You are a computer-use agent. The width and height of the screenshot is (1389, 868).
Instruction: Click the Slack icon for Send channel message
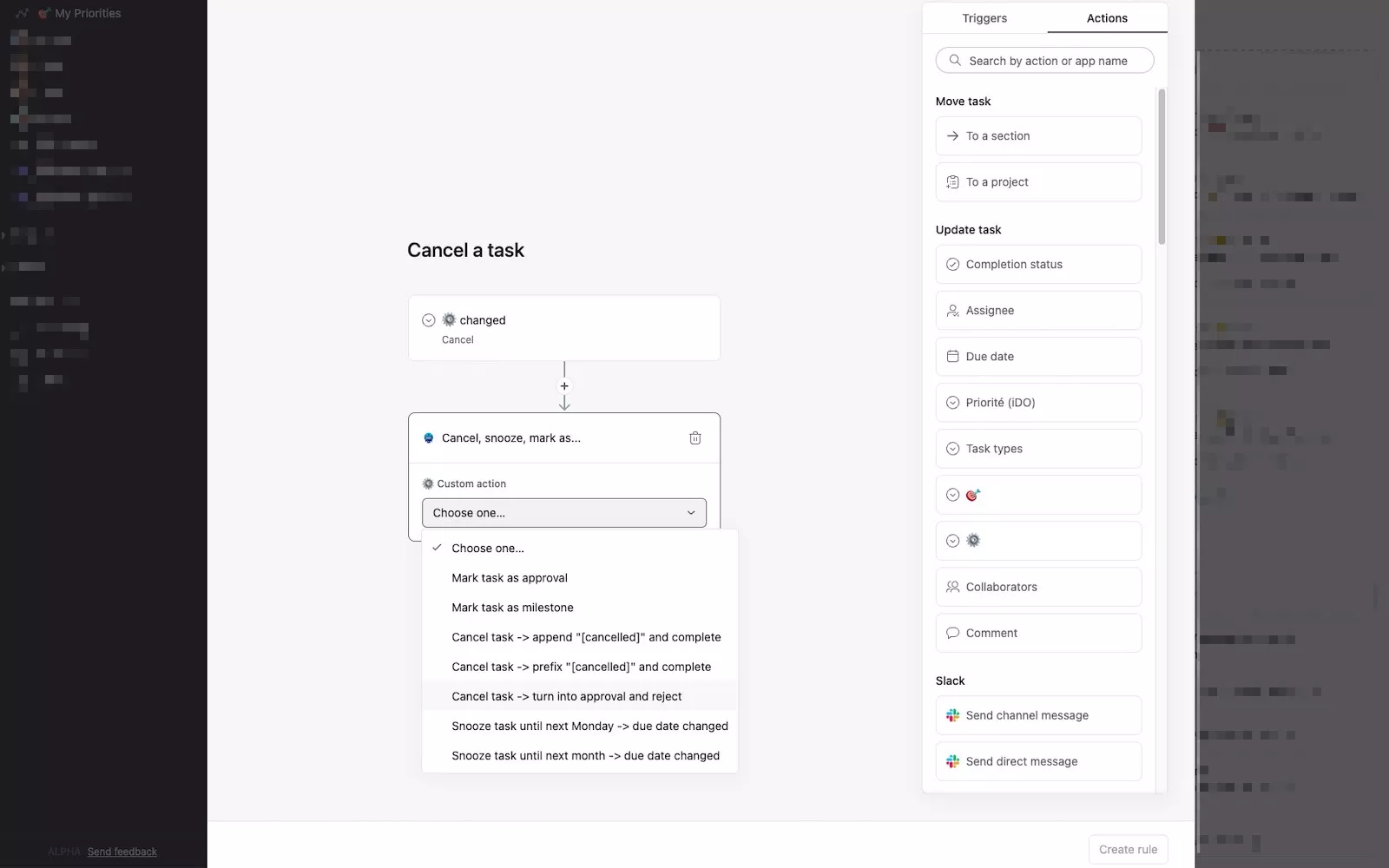(x=952, y=715)
